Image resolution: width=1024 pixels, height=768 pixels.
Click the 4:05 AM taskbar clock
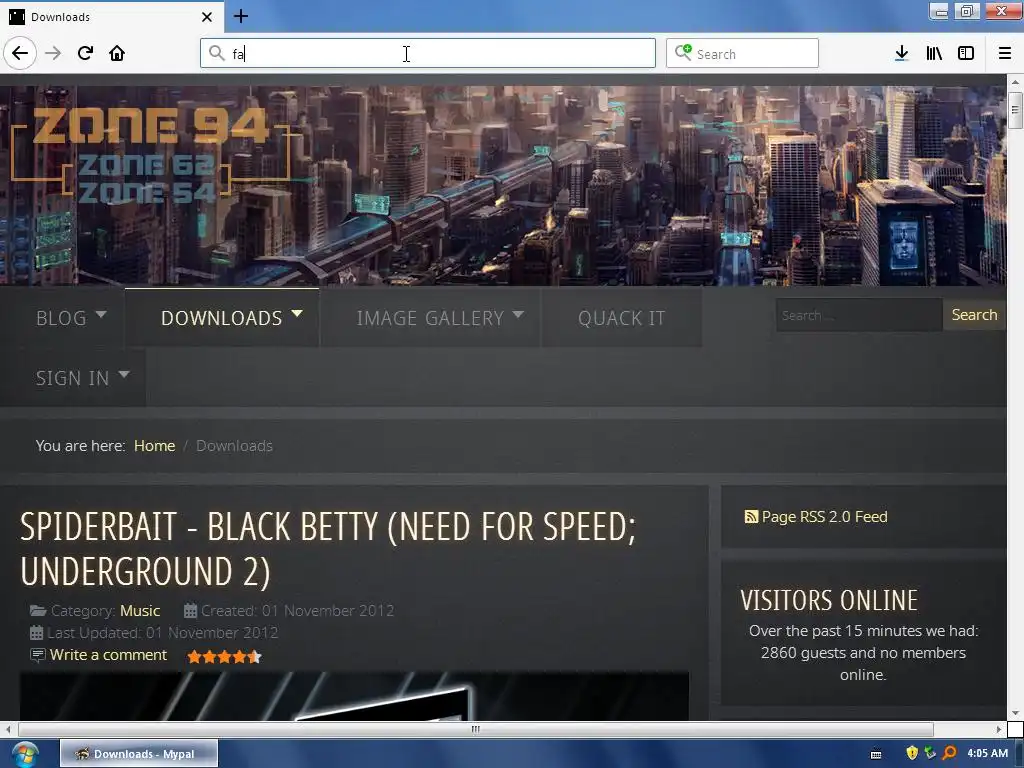(987, 753)
